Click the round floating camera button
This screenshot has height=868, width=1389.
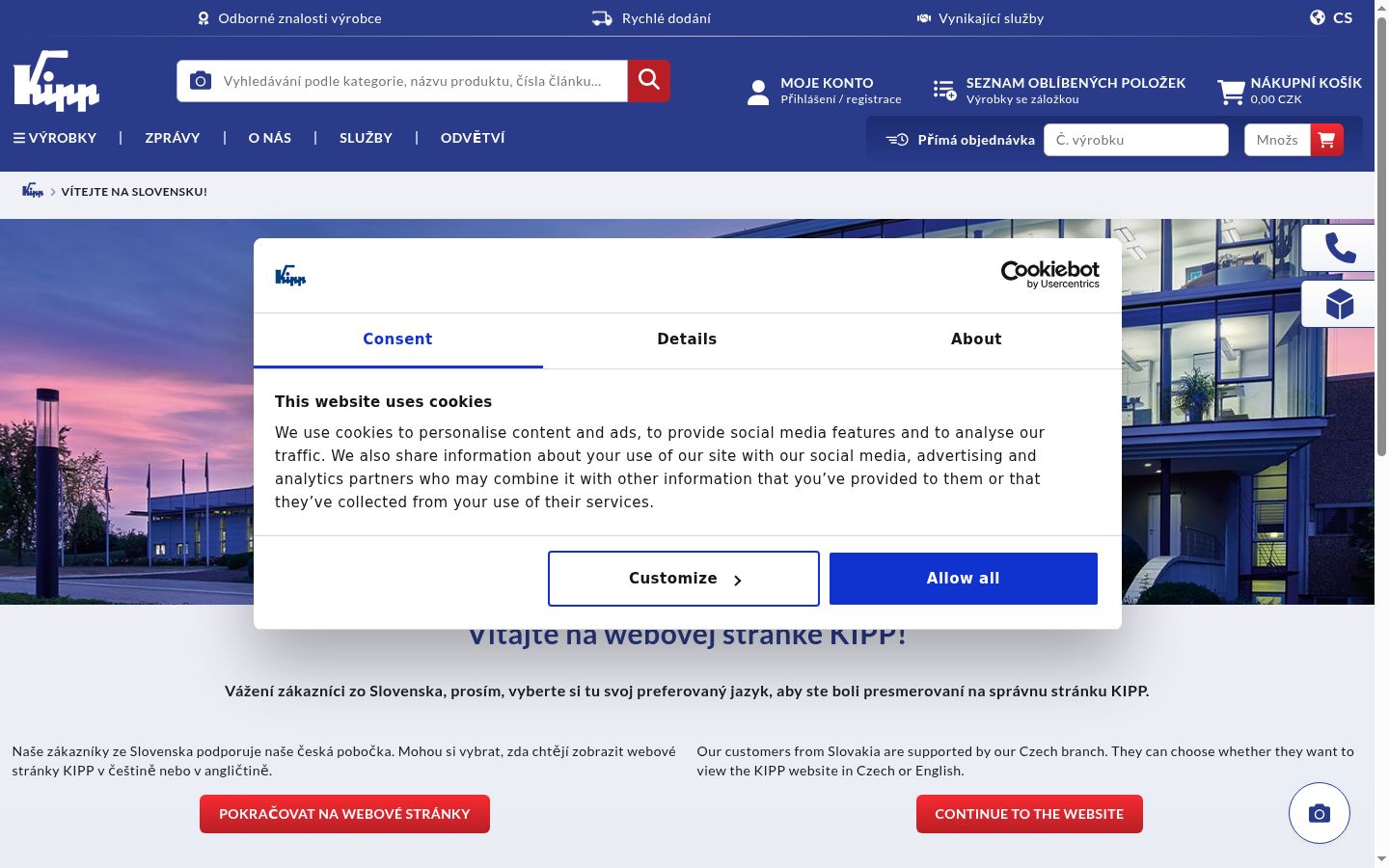[1320, 813]
